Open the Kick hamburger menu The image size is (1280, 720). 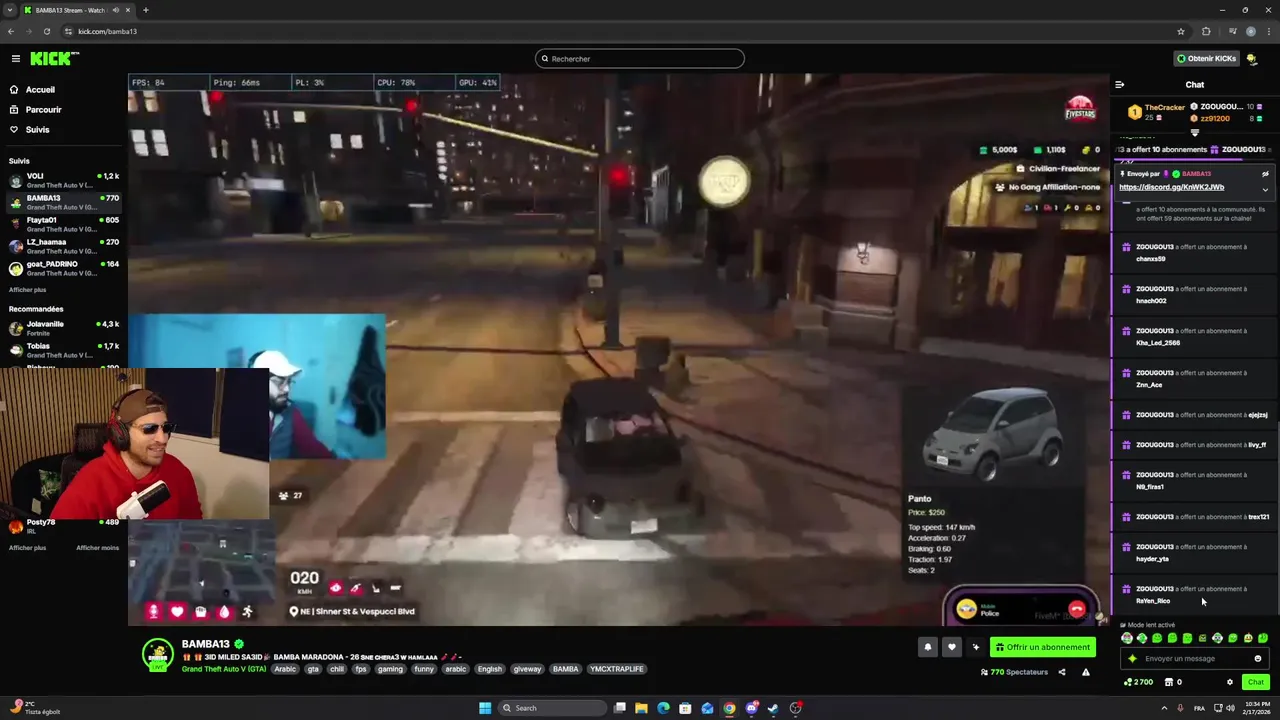coord(16,59)
